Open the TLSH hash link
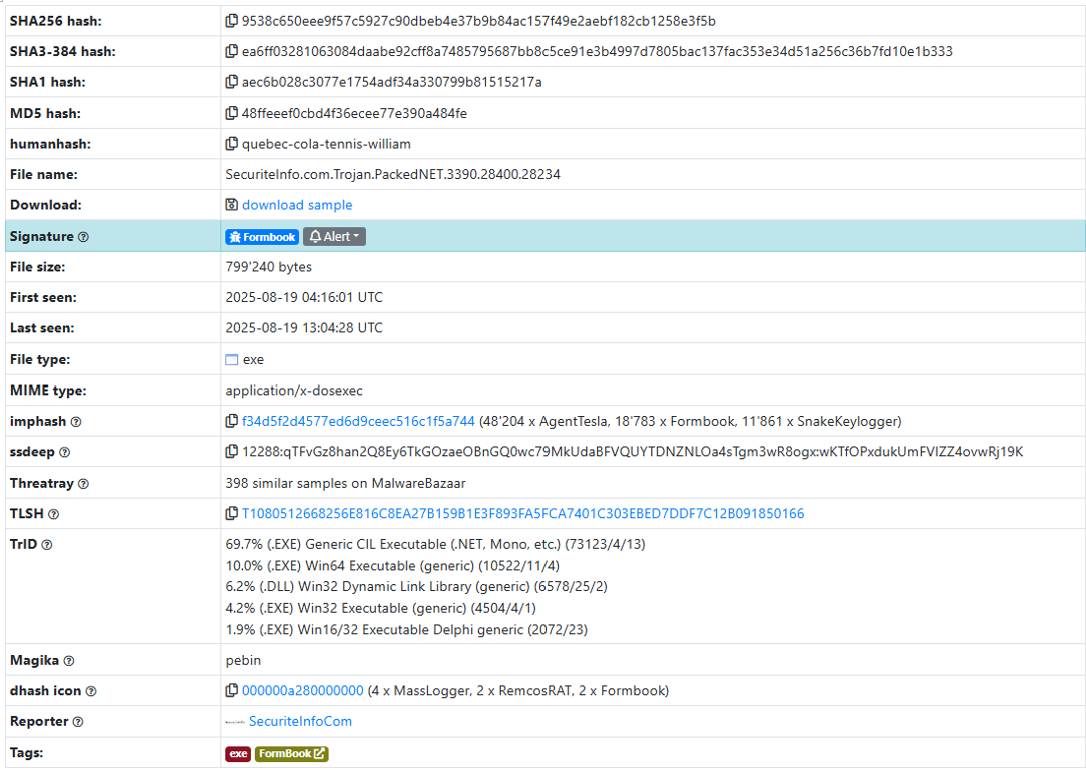 [522, 514]
